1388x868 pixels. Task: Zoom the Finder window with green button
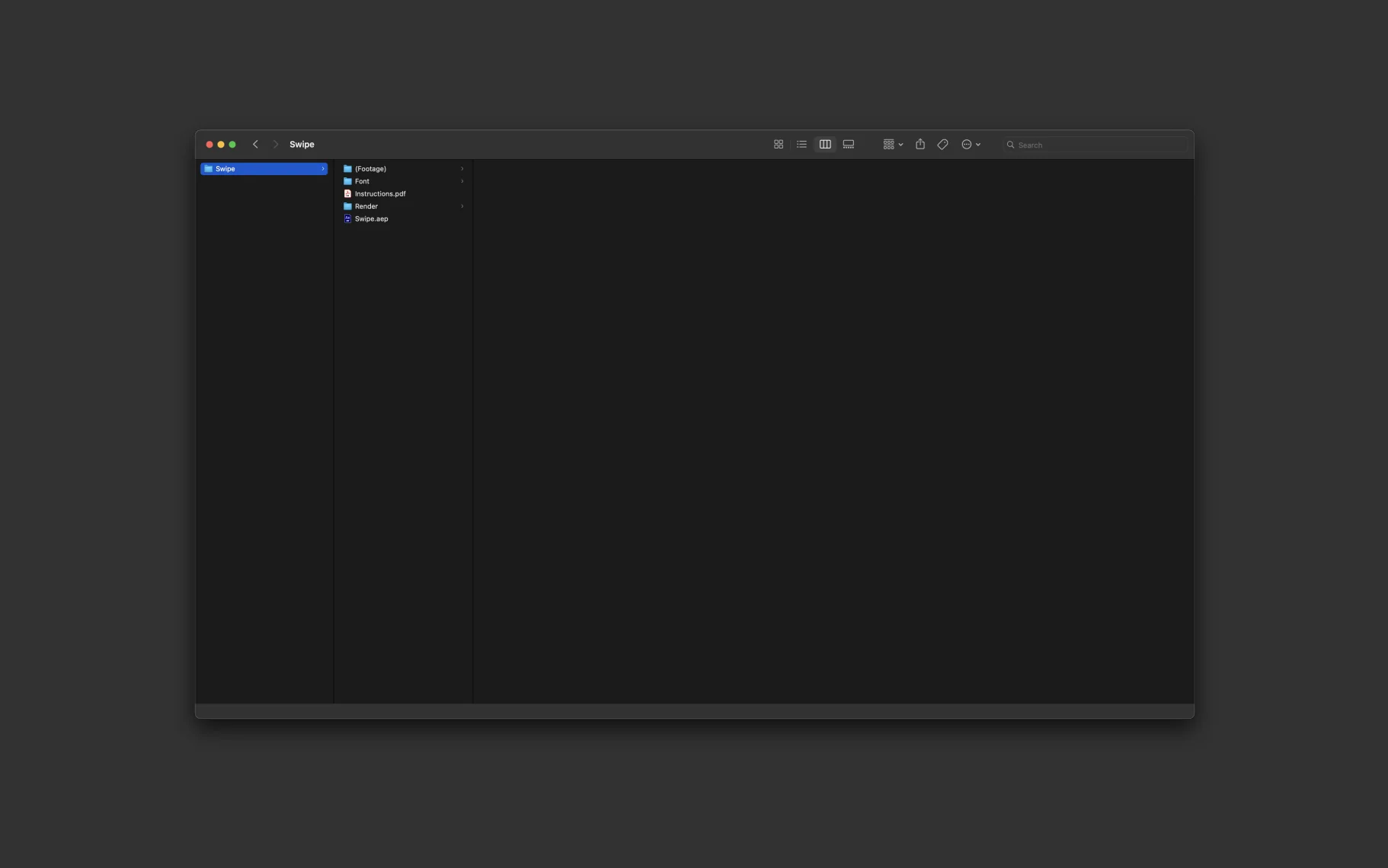(232, 145)
